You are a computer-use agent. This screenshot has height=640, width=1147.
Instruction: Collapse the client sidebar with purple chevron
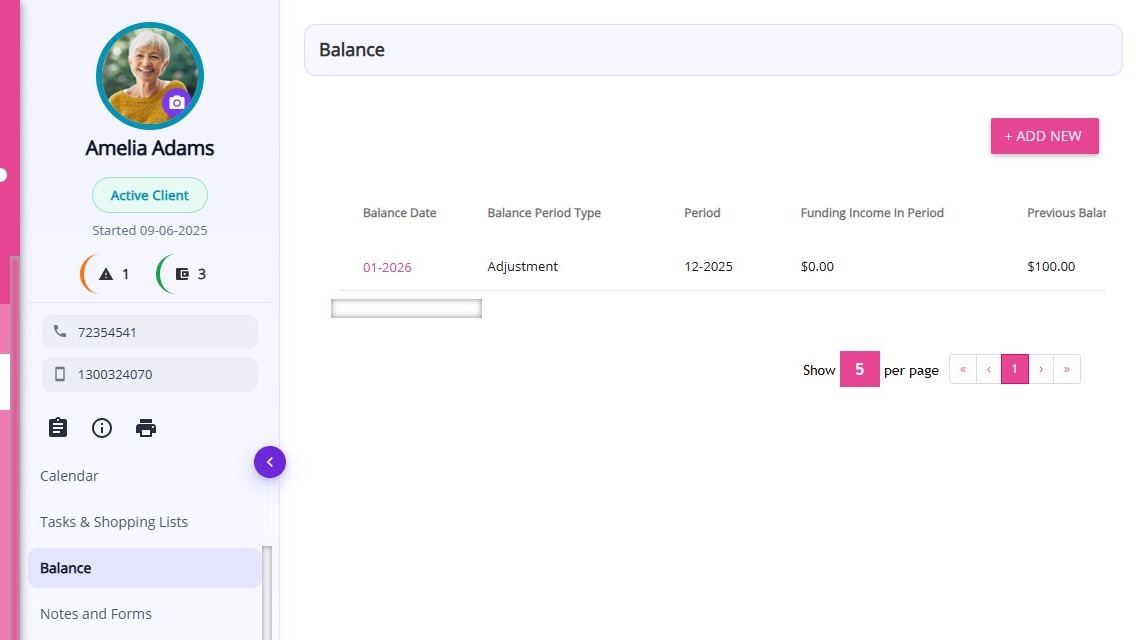270,462
